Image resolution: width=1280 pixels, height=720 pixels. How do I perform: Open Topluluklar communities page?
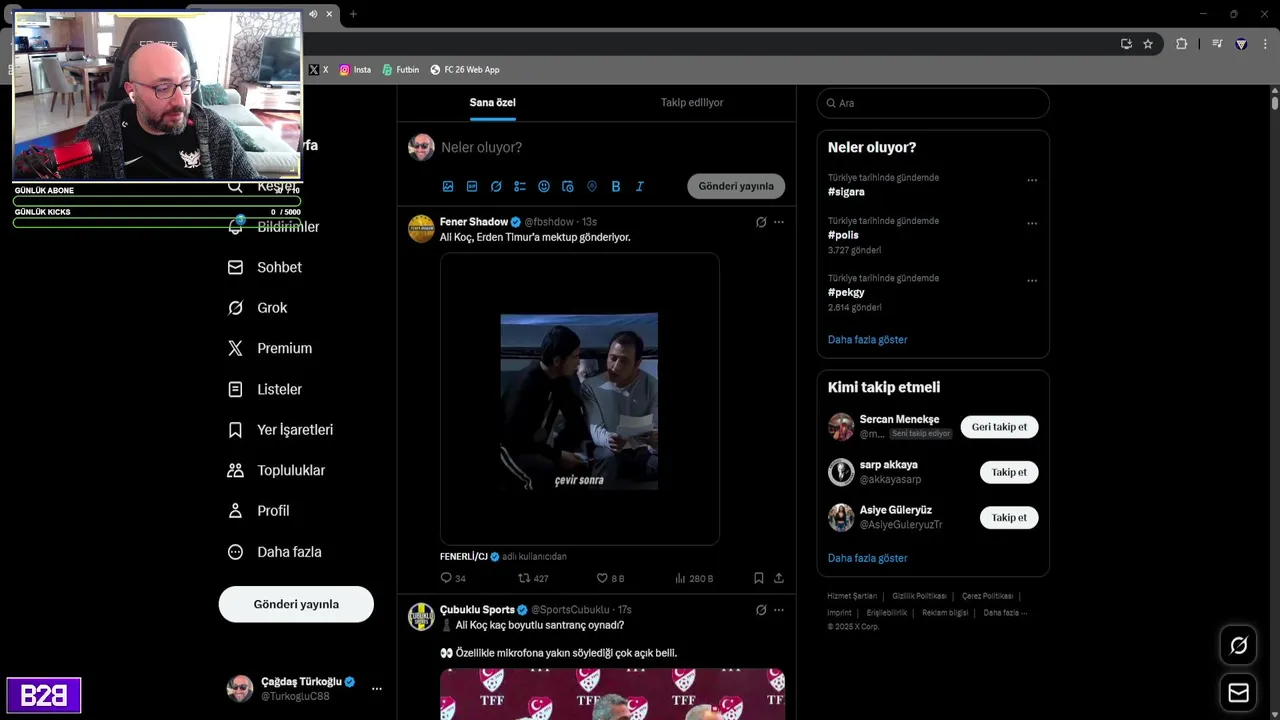(276, 470)
